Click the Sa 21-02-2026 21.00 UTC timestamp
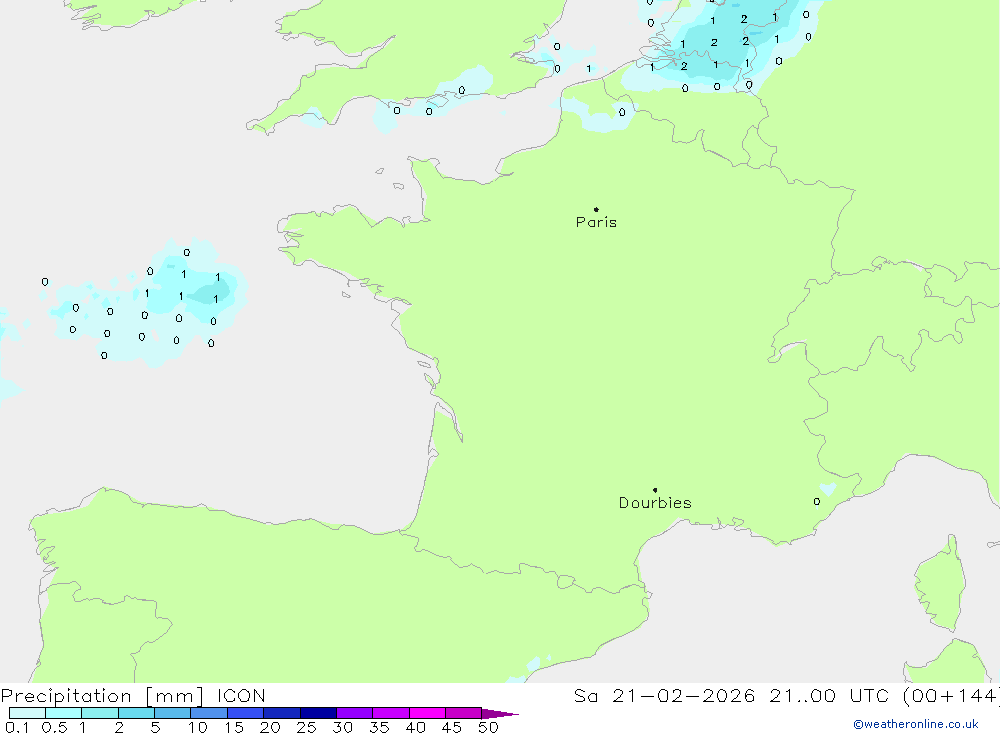Viewport: 1000px width, 733px height. [786, 696]
